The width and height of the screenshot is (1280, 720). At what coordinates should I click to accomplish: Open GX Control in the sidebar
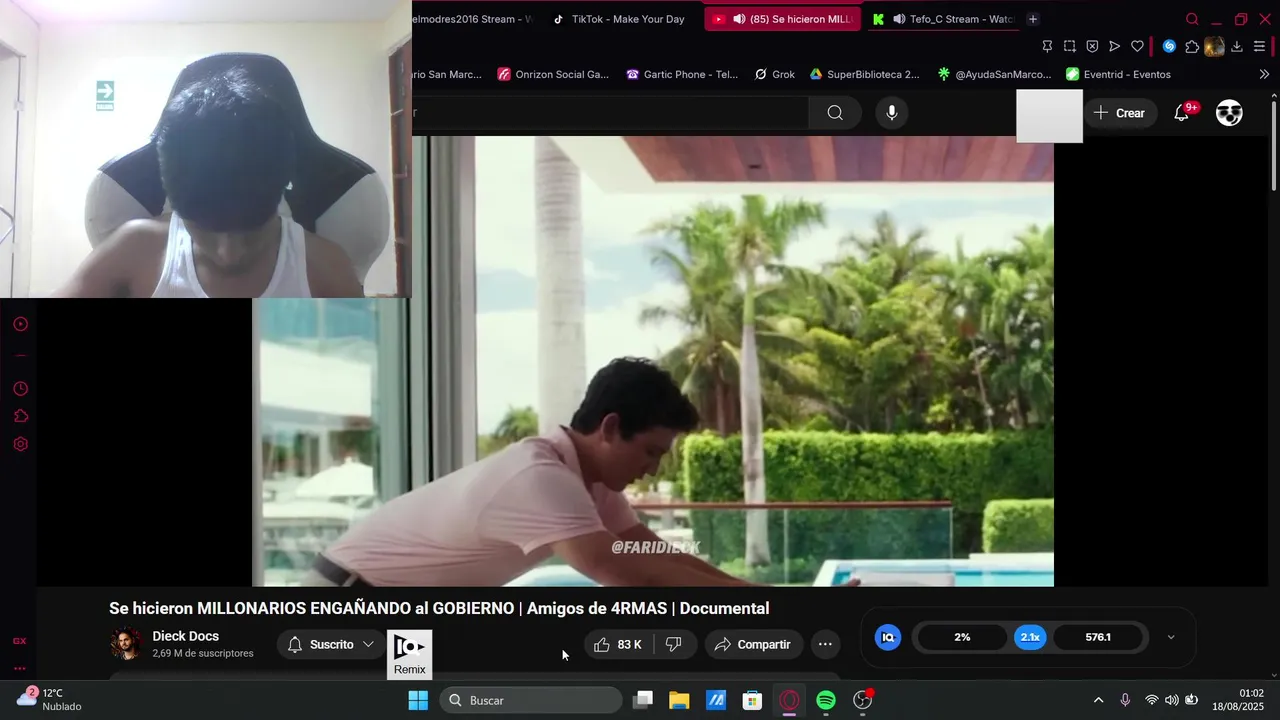(x=19, y=641)
